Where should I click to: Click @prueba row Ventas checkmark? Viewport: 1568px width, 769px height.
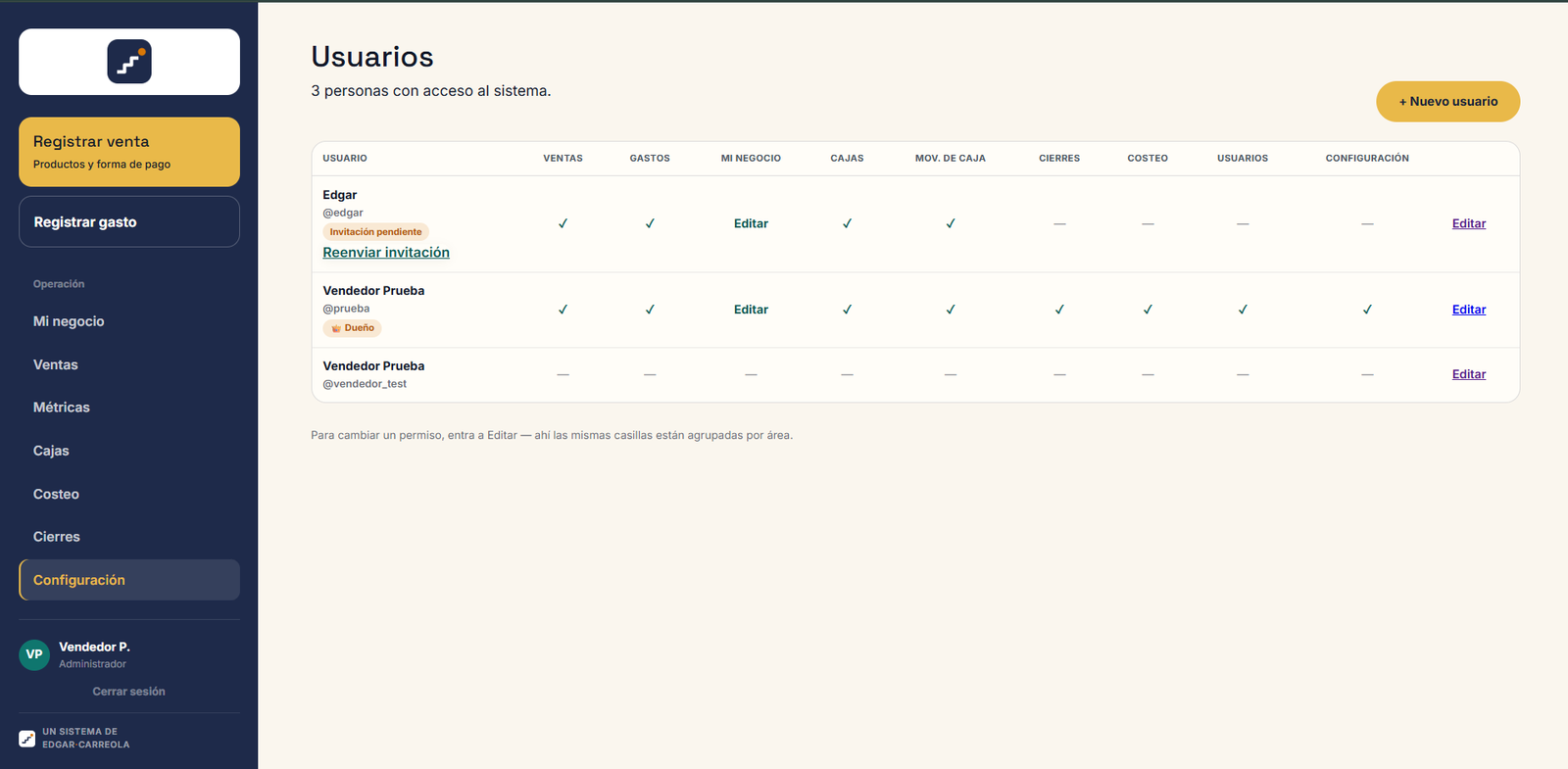(x=563, y=310)
